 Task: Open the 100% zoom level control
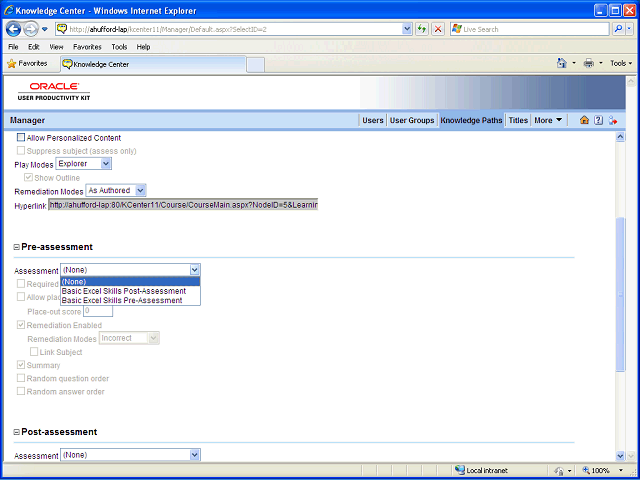[603, 470]
